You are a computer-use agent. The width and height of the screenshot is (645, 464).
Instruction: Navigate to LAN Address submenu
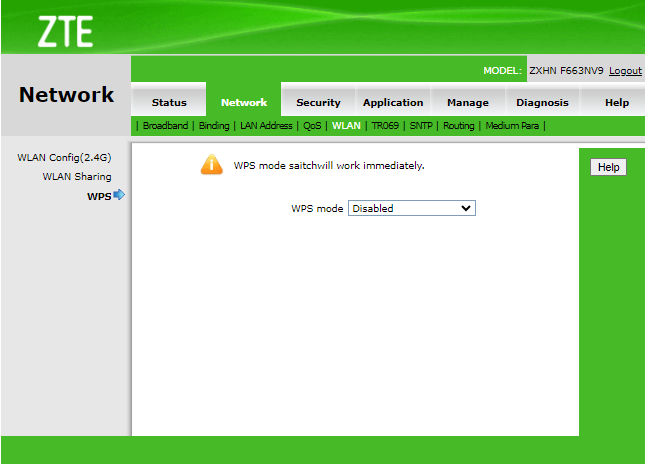click(266, 126)
